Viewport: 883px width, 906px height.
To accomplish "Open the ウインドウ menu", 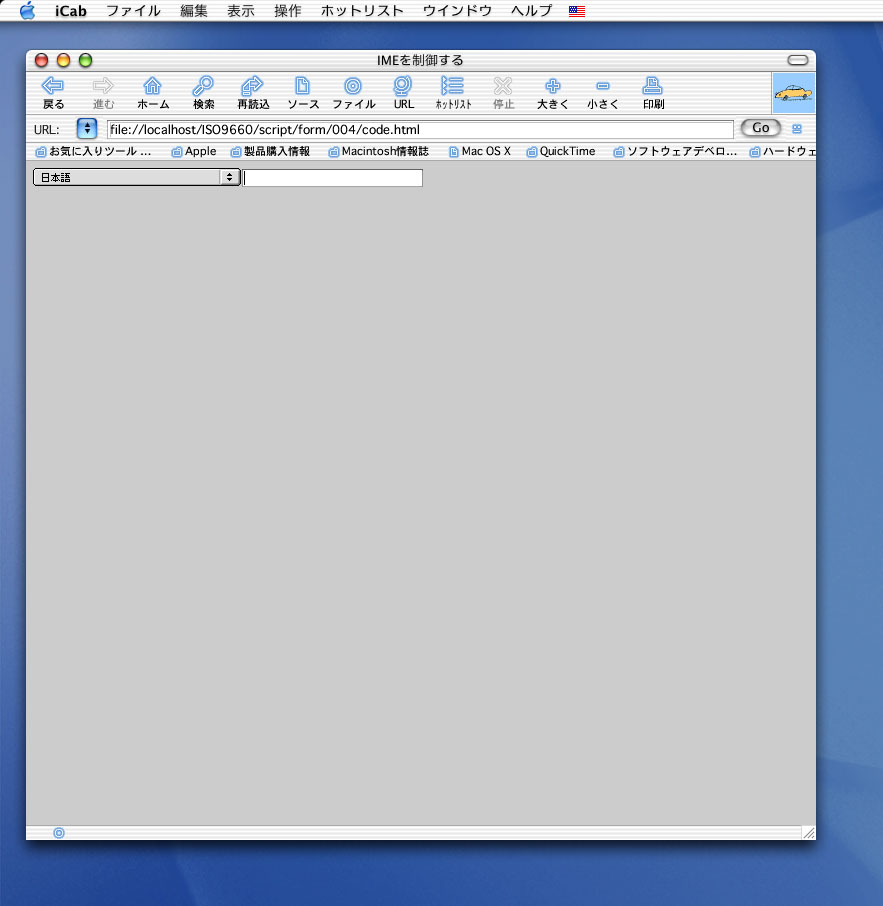I will [457, 11].
